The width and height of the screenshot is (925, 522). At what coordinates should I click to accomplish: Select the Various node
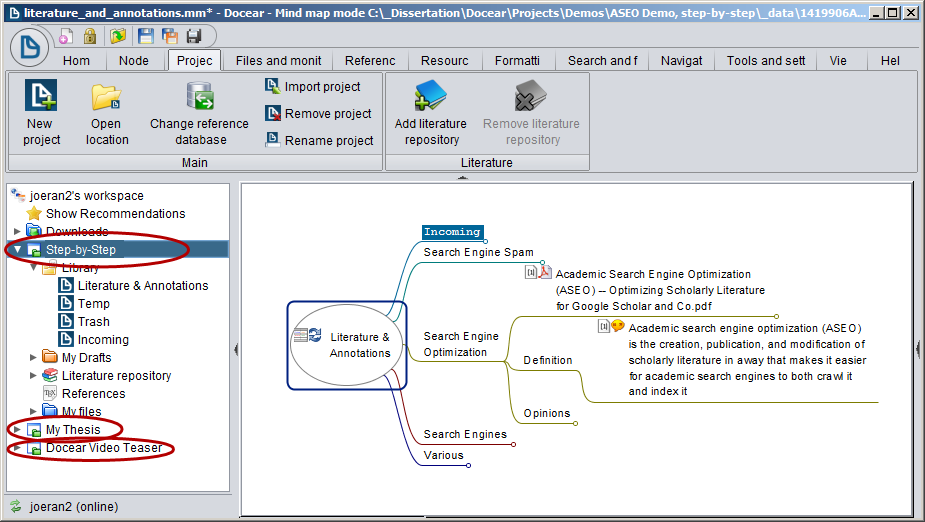[x=443, y=455]
